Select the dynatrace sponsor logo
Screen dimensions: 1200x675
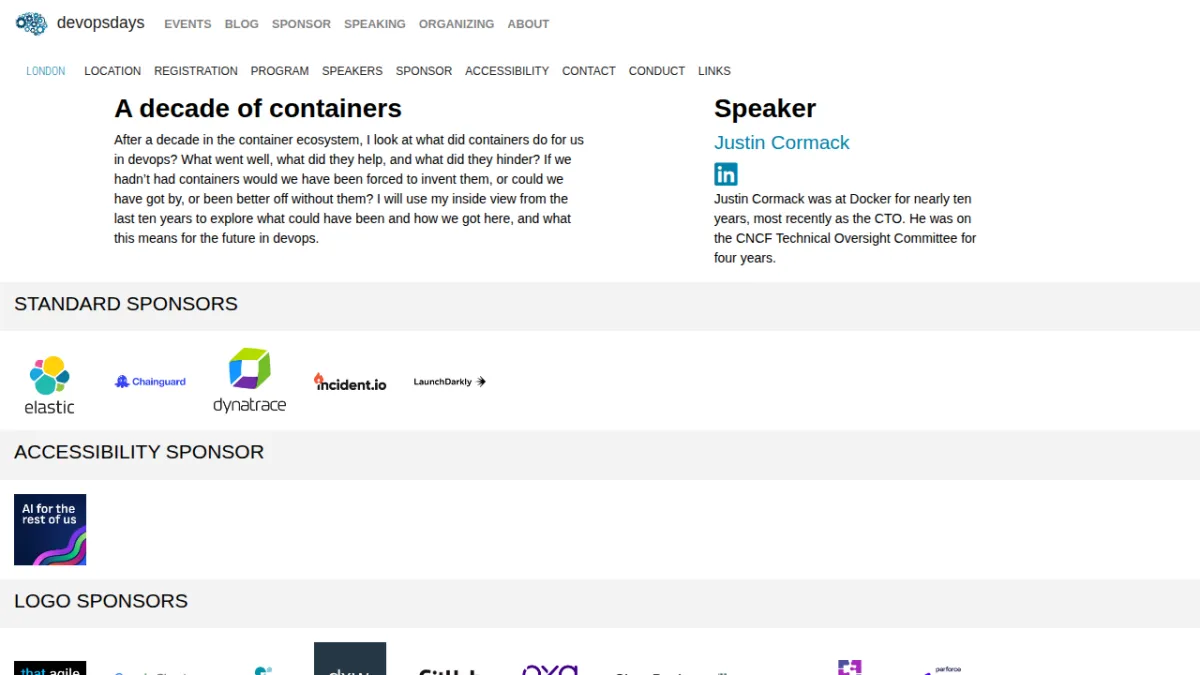(250, 381)
